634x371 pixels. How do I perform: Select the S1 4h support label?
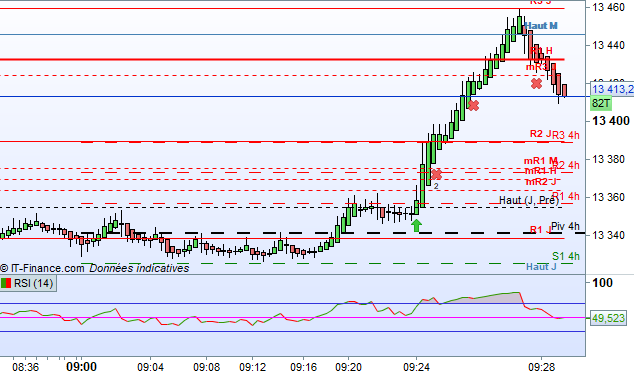pyautogui.click(x=566, y=256)
